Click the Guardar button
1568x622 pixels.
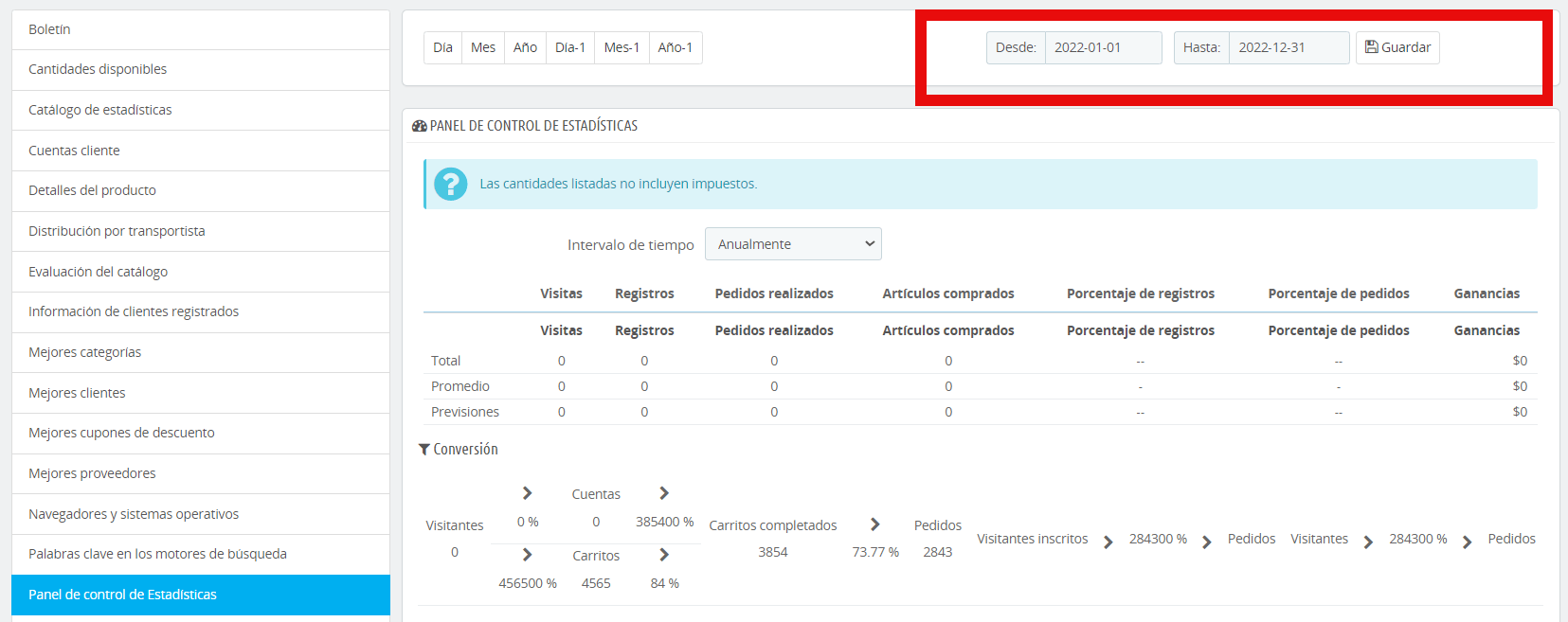pos(1397,47)
